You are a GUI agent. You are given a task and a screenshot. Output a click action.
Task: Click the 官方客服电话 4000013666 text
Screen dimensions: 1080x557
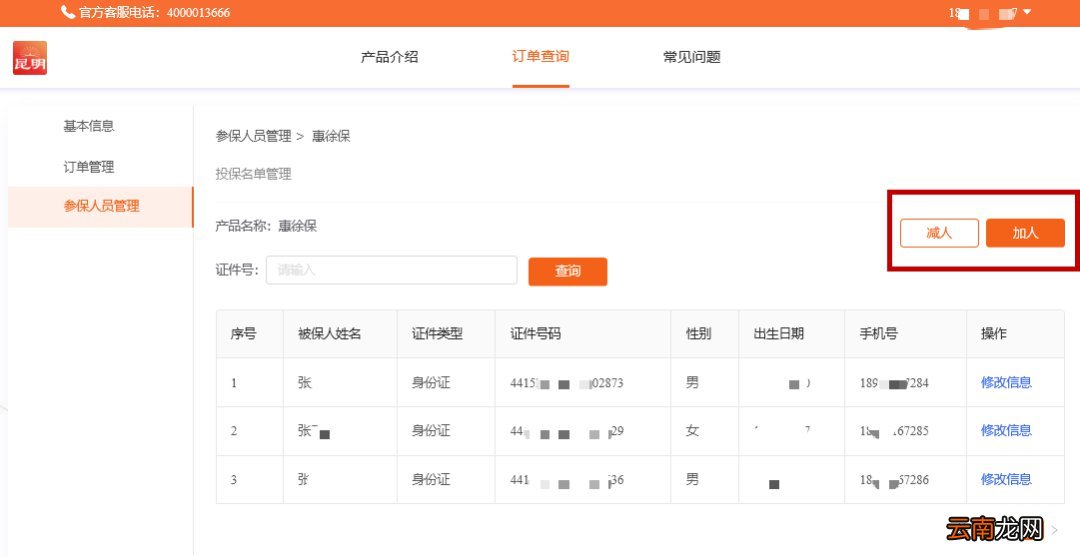[x=154, y=12]
